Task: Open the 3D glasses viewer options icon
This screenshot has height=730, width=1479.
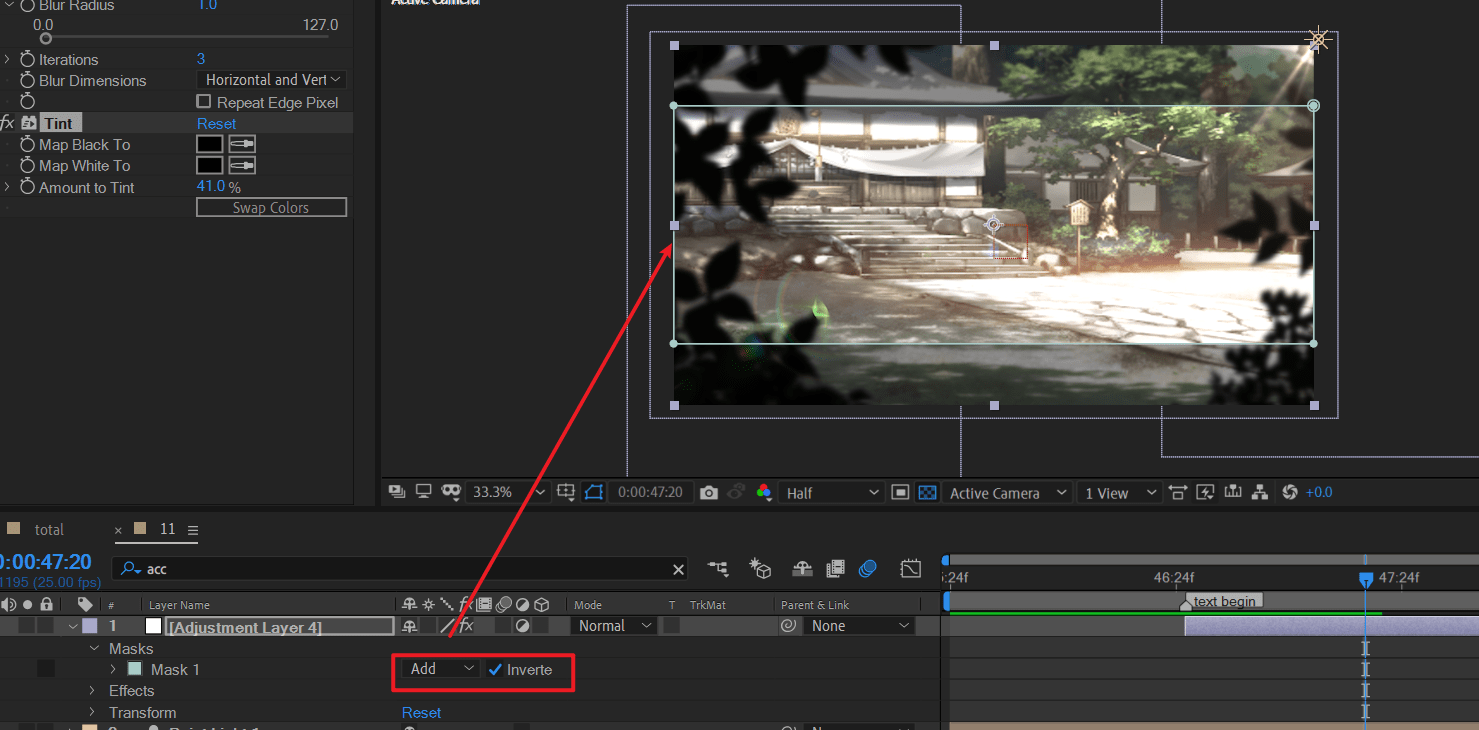Action: click(451, 492)
